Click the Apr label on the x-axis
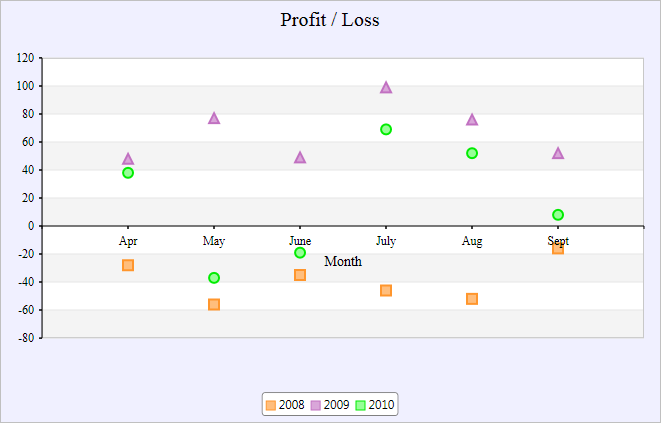661x423 pixels. pyautogui.click(x=128, y=241)
